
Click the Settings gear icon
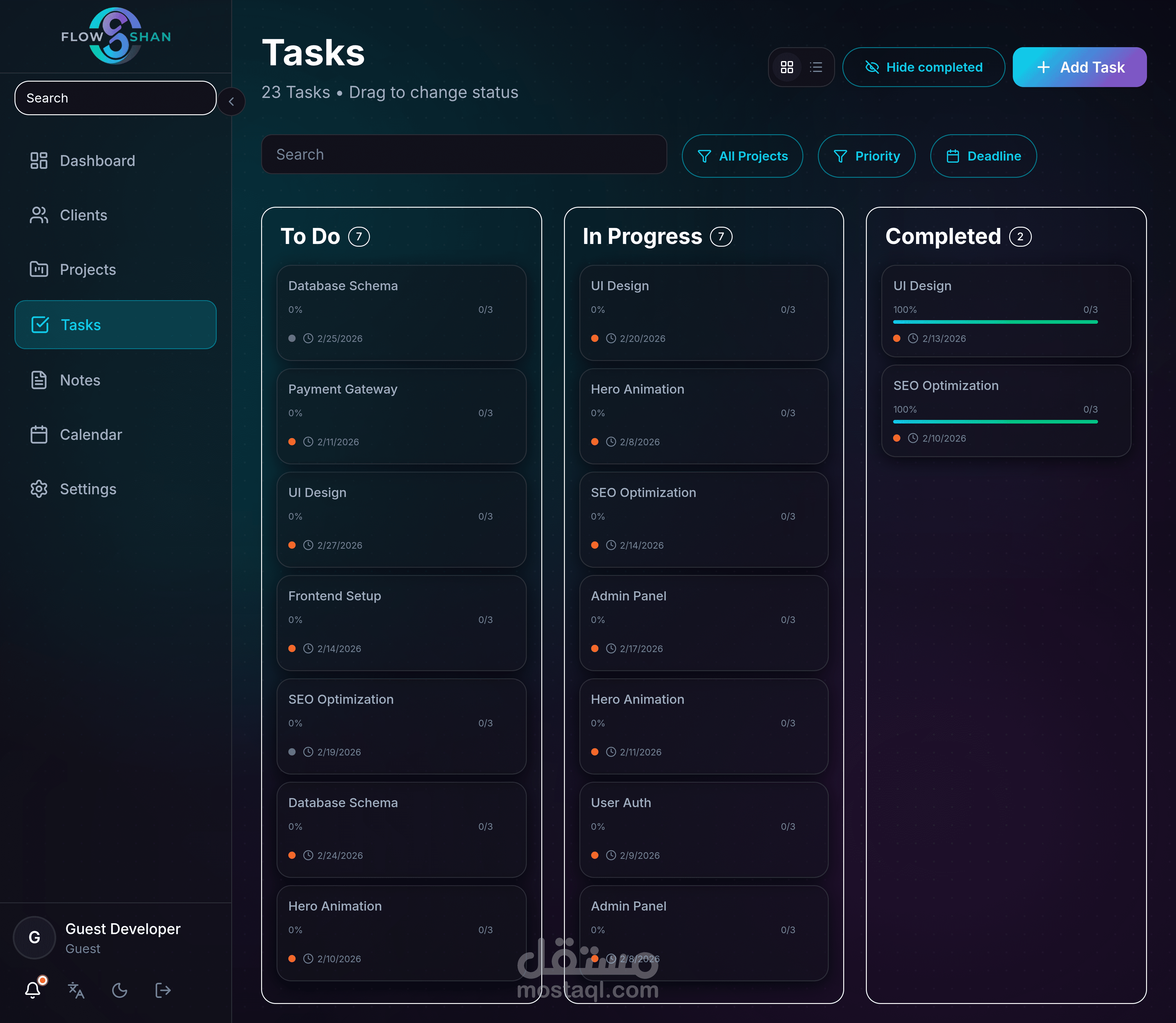tap(39, 489)
